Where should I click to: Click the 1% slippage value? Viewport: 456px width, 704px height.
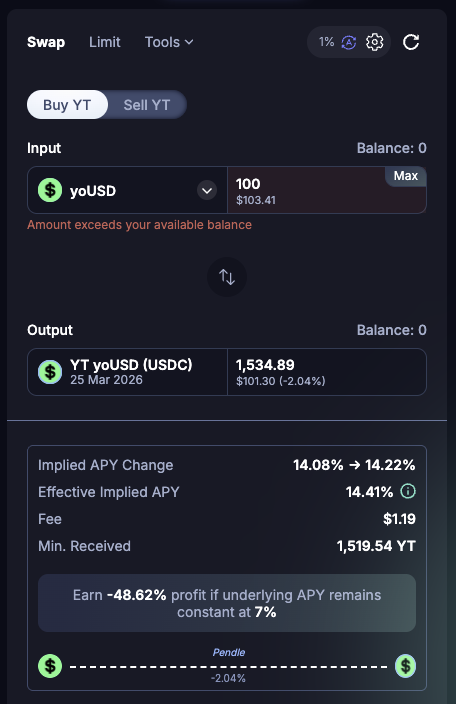tap(326, 42)
